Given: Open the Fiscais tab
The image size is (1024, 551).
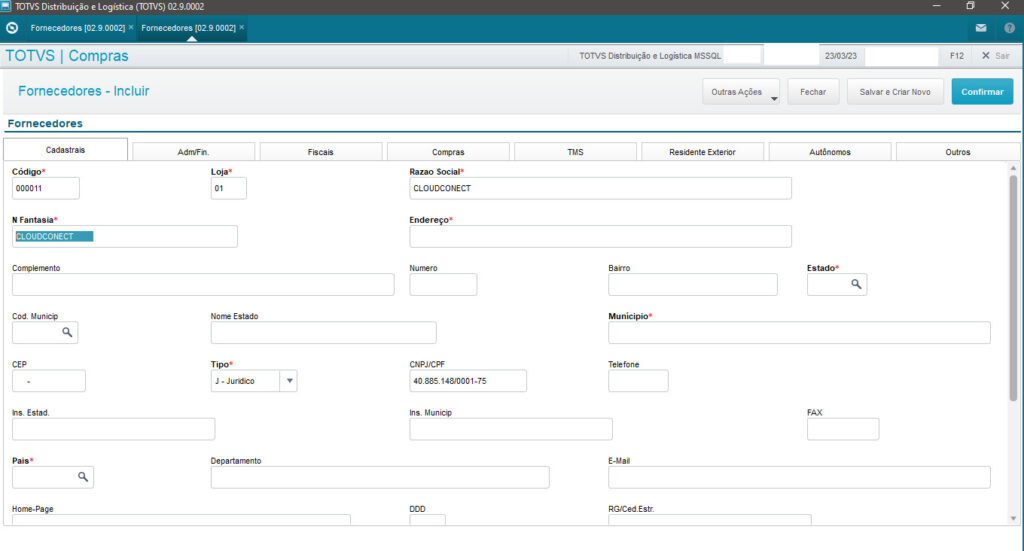Looking at the screenshot, I should coord(320,152).
